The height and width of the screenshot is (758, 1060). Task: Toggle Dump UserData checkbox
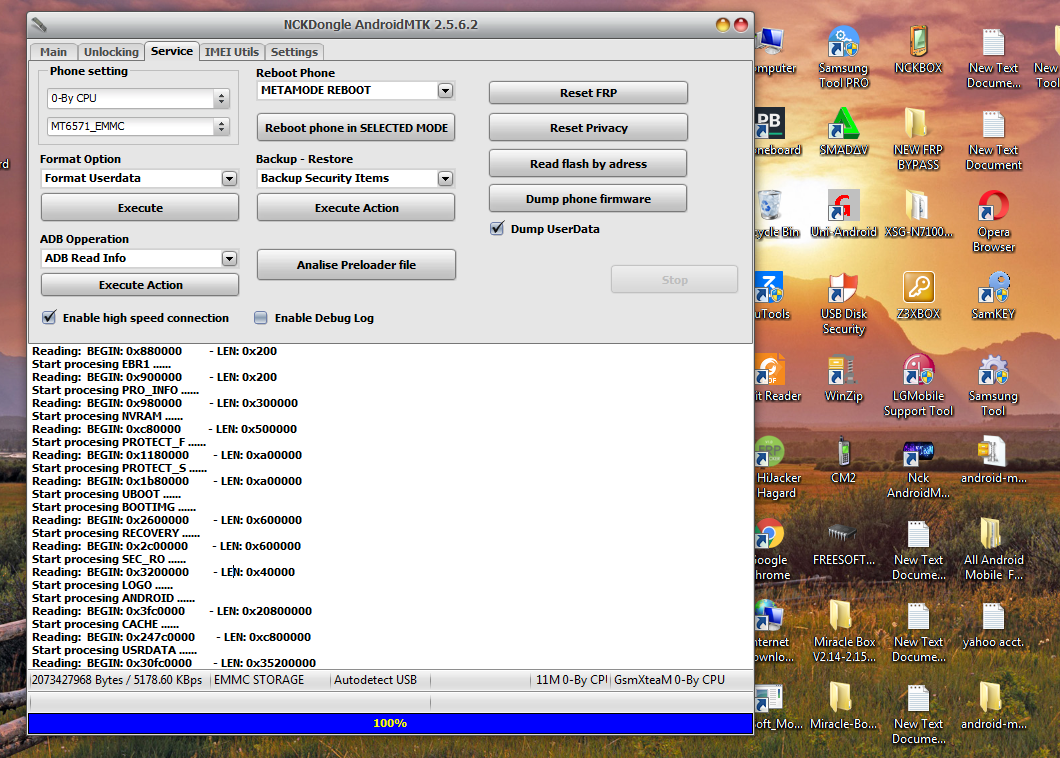click(x=497, y=229)
